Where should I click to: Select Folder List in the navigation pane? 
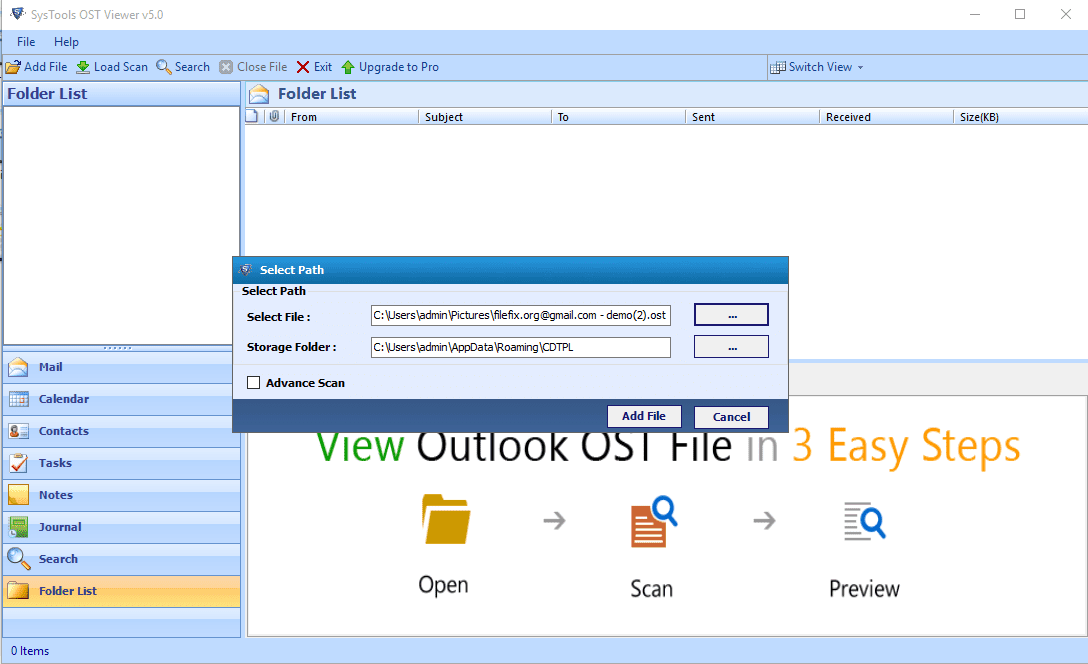tap(121, 591)
